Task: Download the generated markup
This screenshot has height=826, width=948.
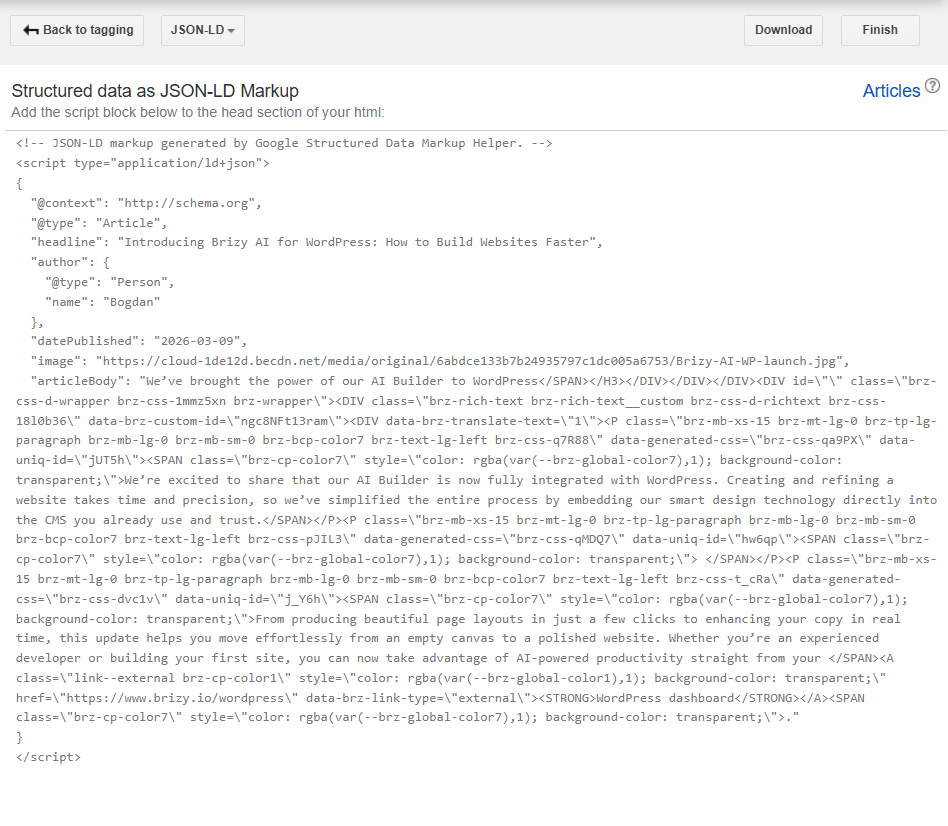Action: click(x=783, y=30)
